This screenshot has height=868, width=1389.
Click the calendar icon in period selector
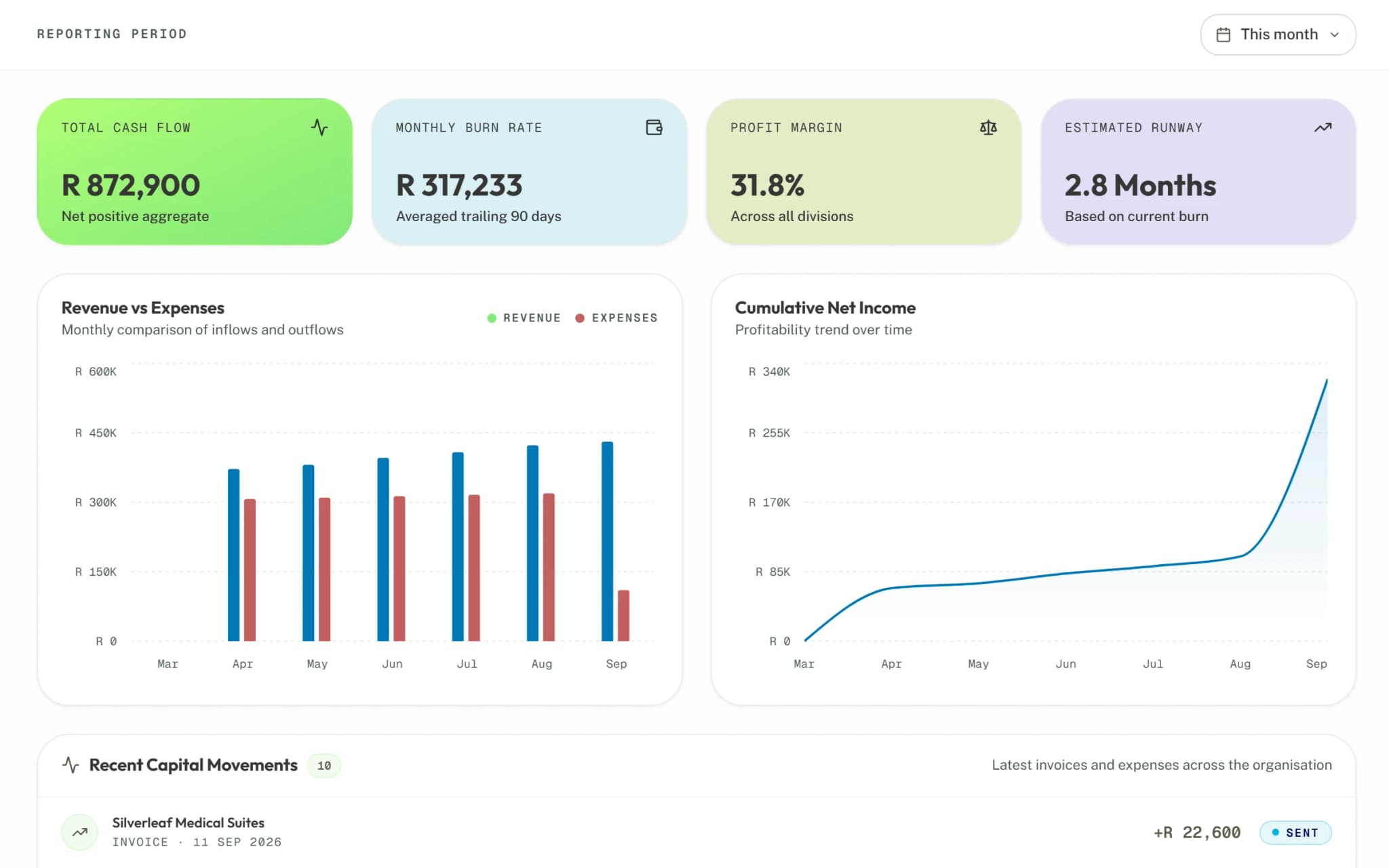1223,35
